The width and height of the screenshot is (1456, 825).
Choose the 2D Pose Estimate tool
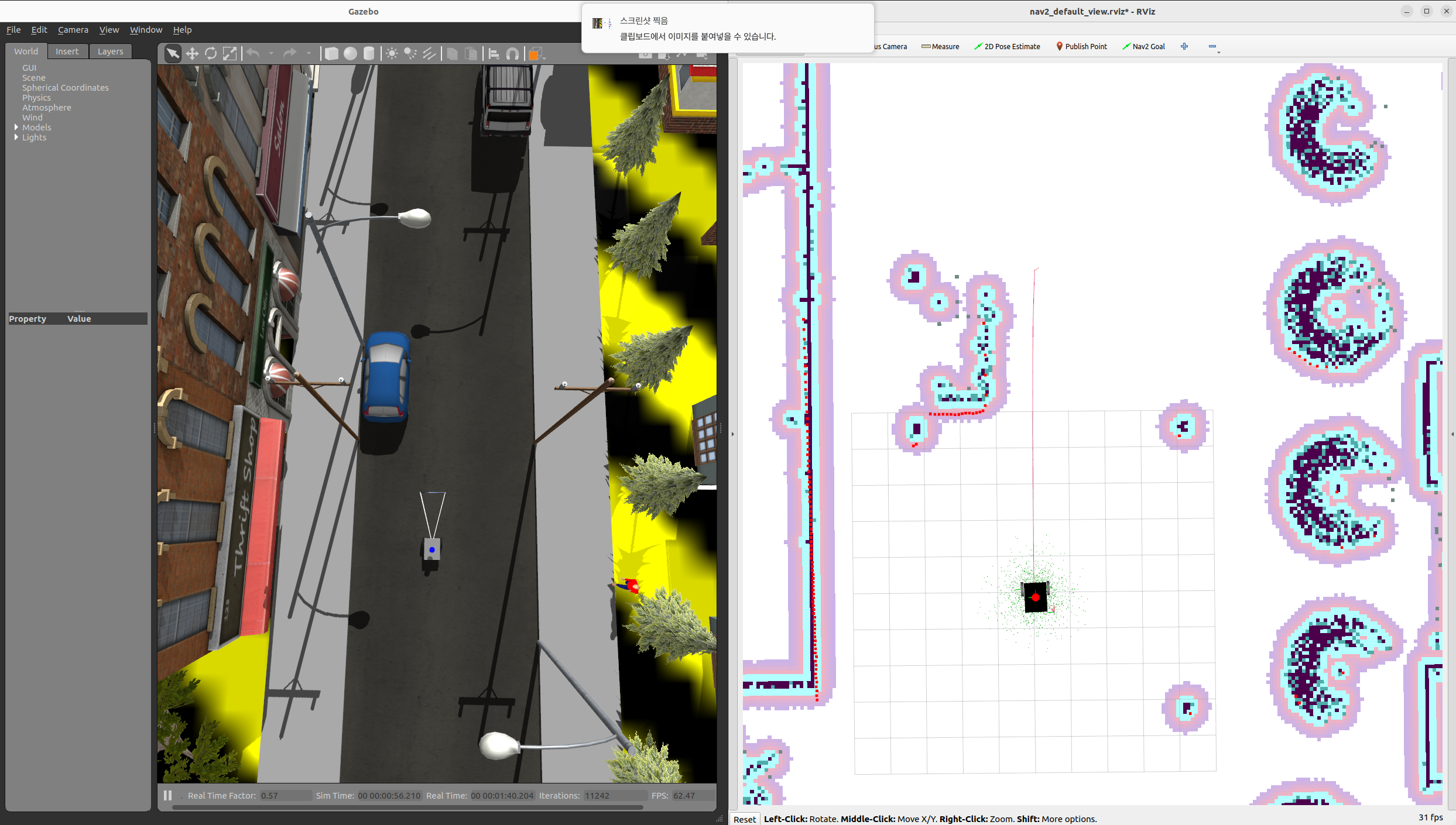[x=1007, y=46]
